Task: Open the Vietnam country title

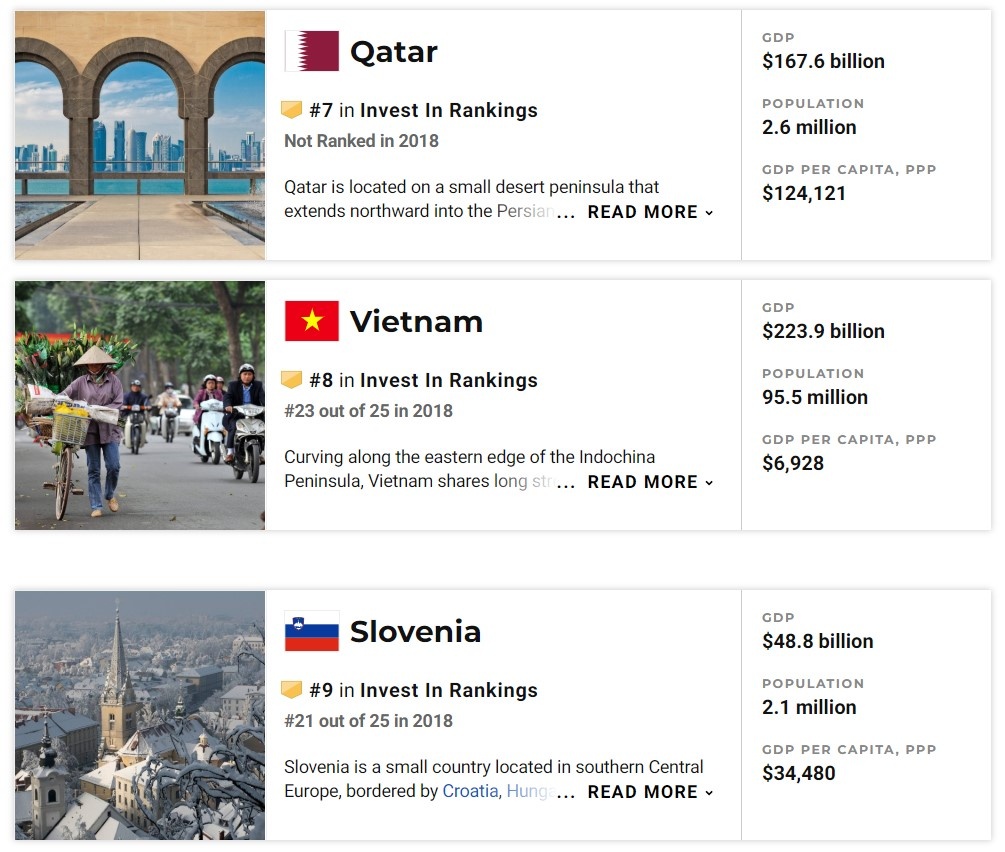Action: click(416, 322)
